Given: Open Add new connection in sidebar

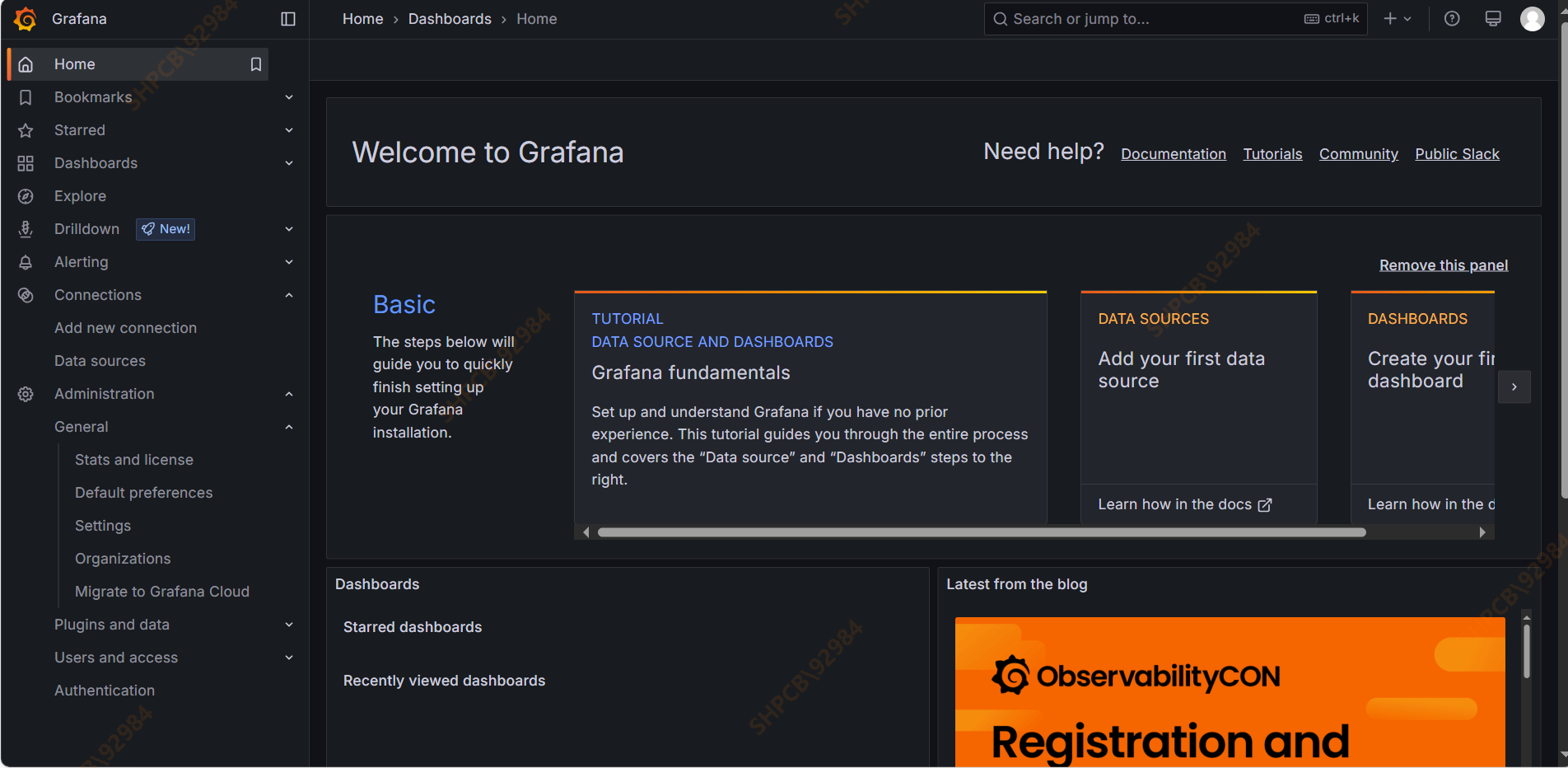Looking at the screenshot, I should click(125, 328).
